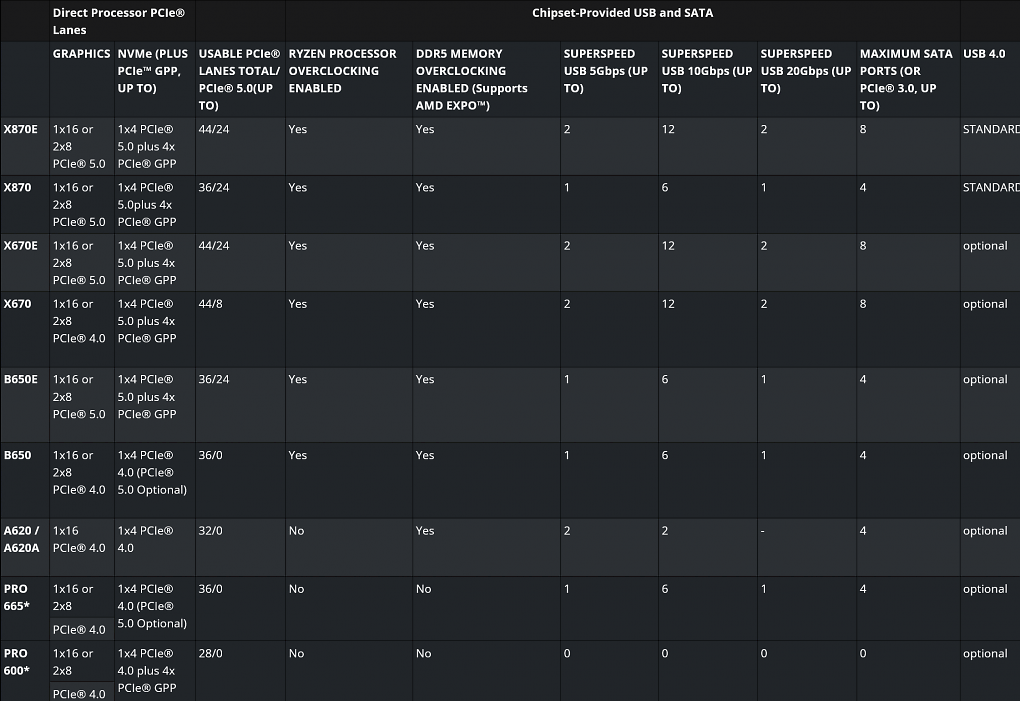Click the Ryzen overclocking No for A620
The image size is (1020, 701).
point(296,531)
